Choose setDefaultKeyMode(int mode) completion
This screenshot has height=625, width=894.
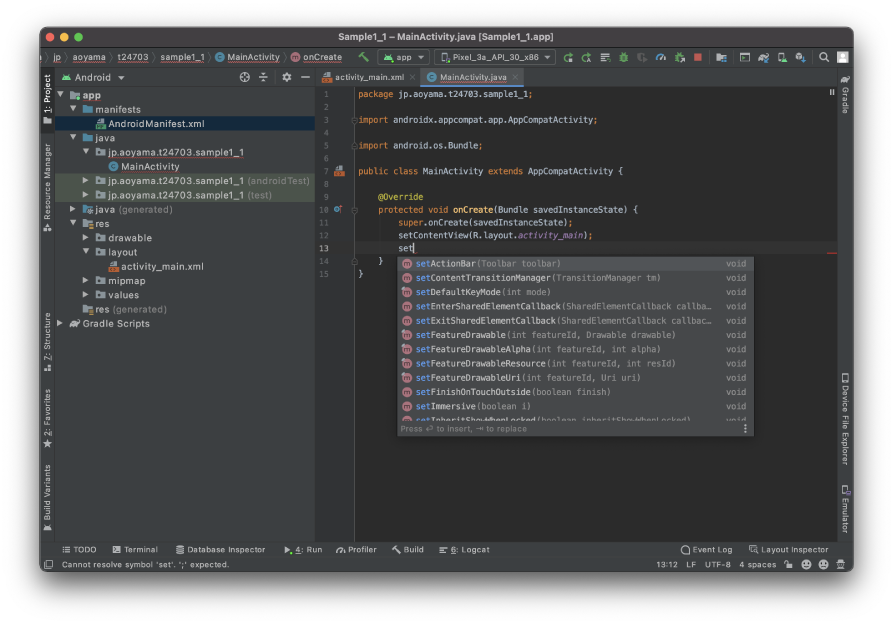[x=575, y=292]
